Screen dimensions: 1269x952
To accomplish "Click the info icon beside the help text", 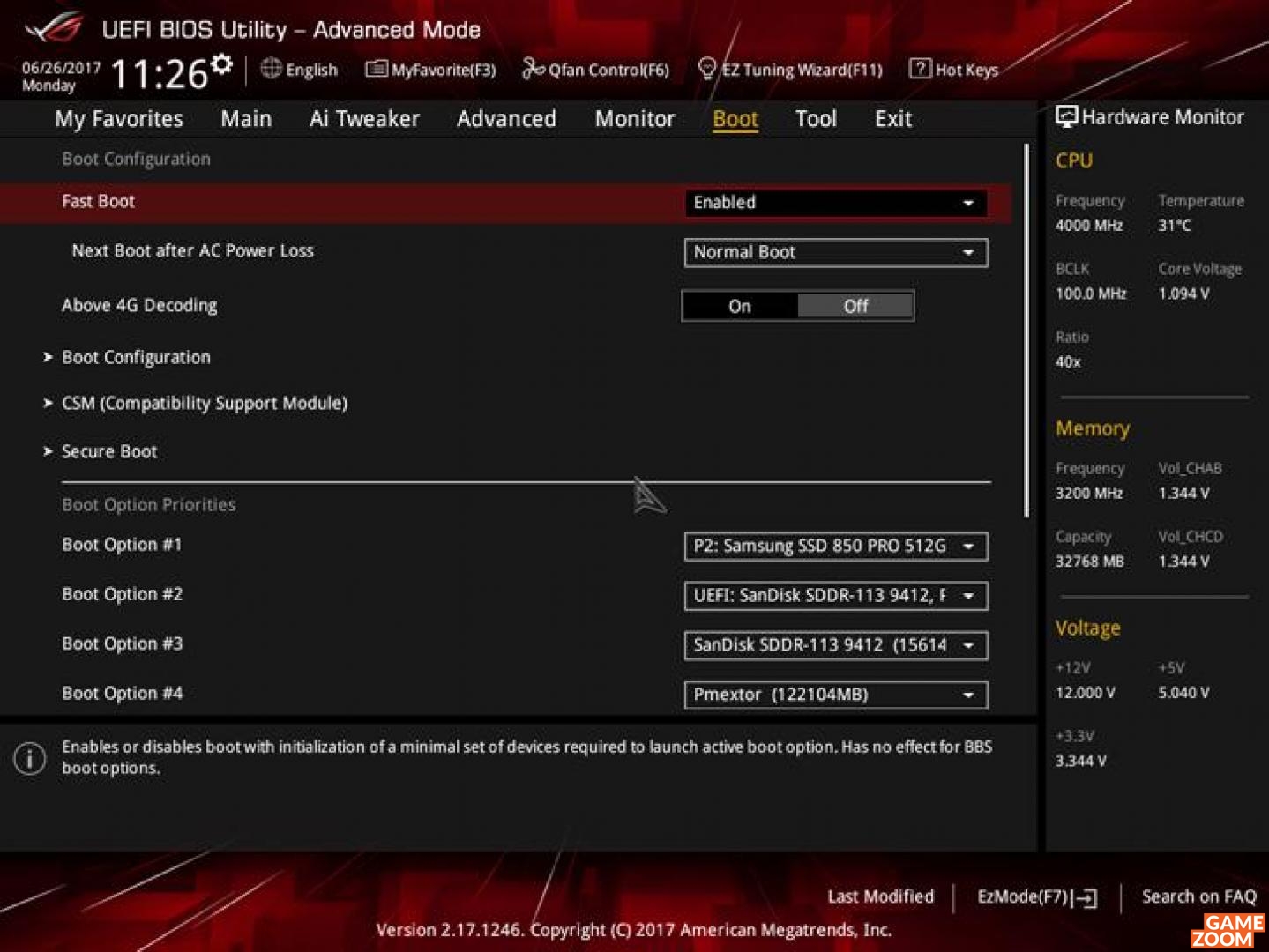I will [x=30, y=758].
